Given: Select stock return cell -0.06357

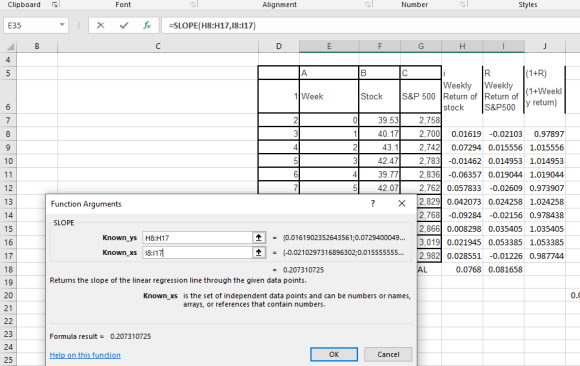Looking at the screenshot, I should [x=462, y=174].
